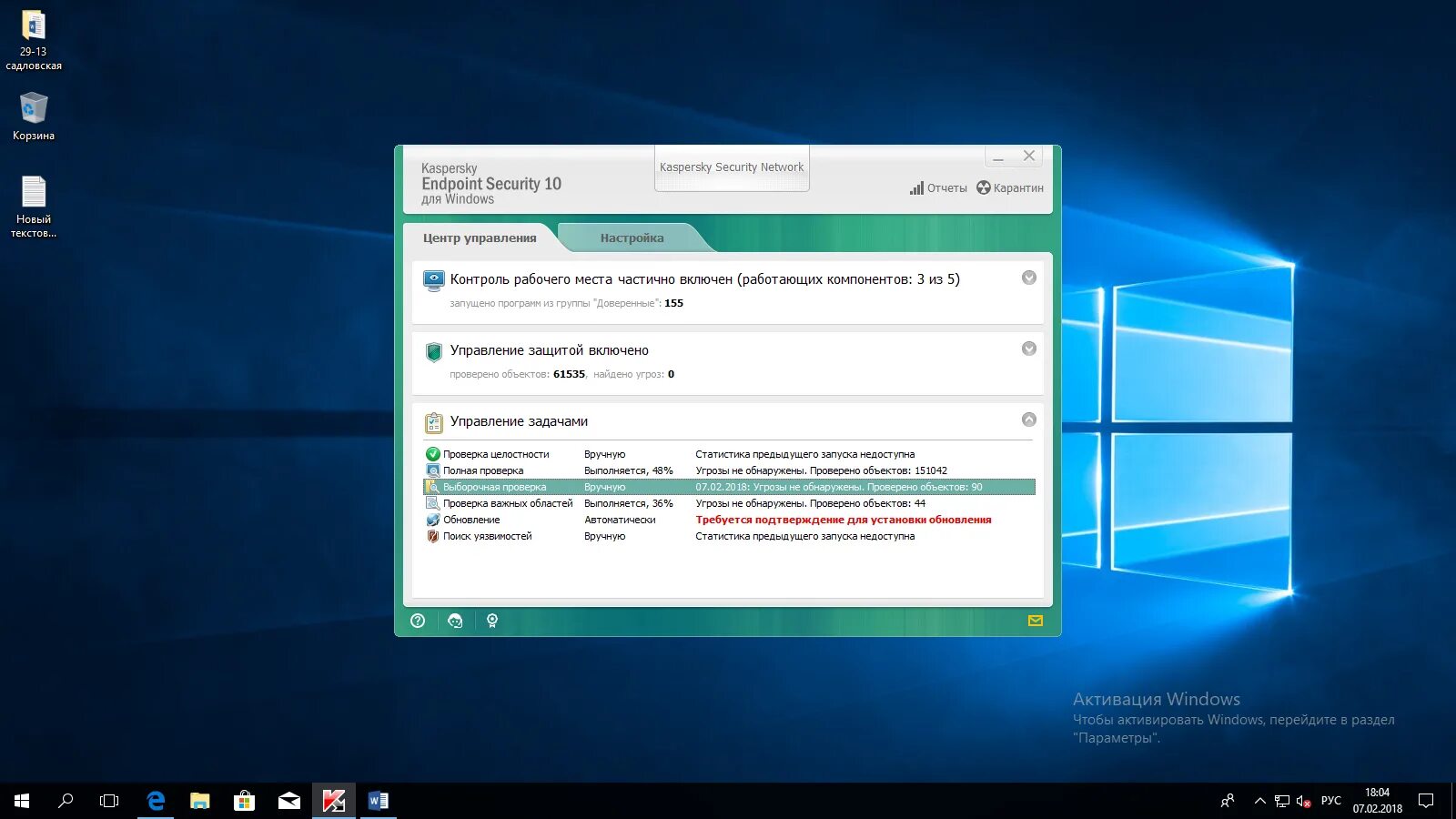The height and width of the screenshot is (819, 1456).
Task: Click the trusted programs count 155
Action: click(673, 303)
